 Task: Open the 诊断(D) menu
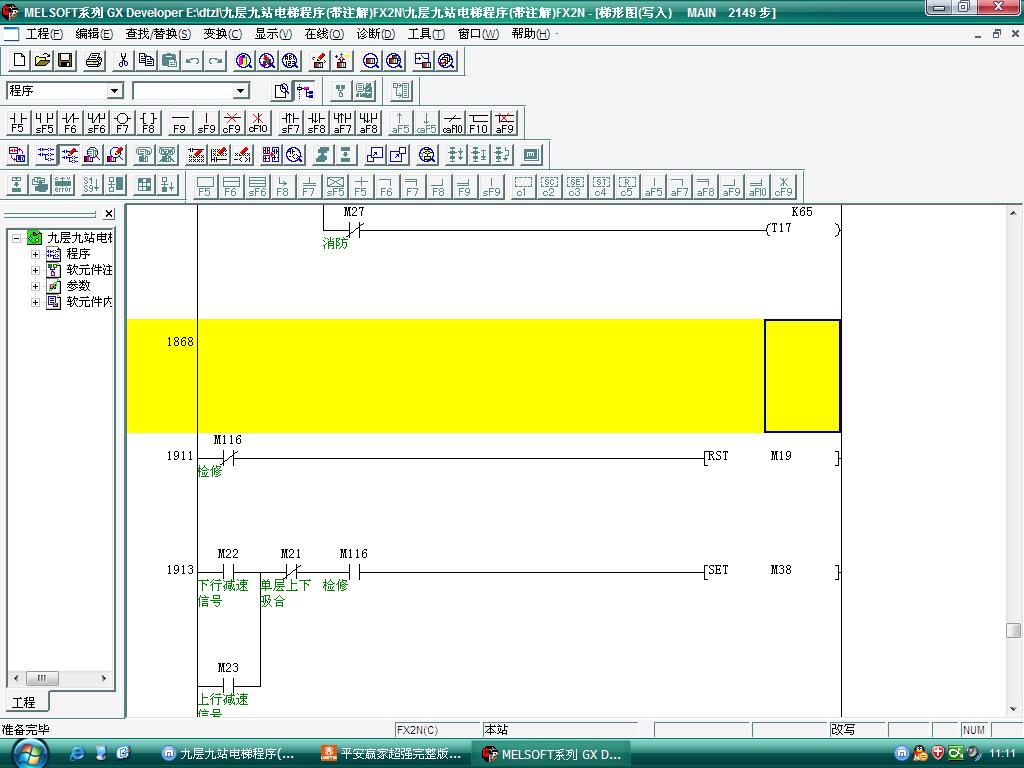click(375, 34)
